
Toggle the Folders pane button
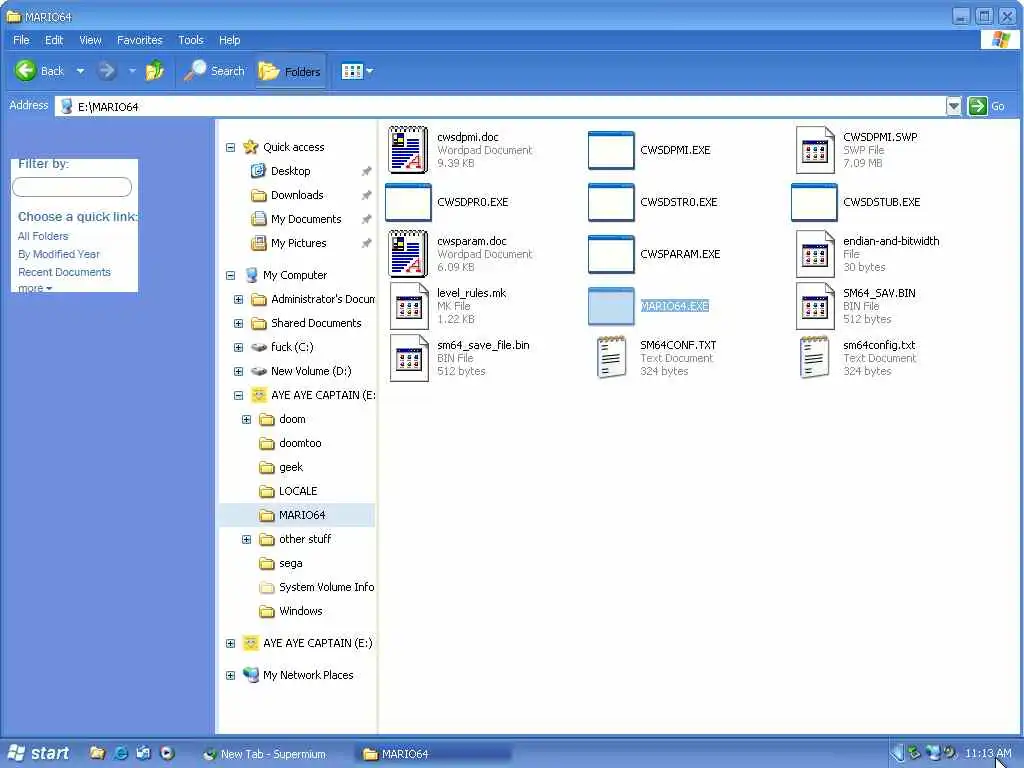click(289, 71)
